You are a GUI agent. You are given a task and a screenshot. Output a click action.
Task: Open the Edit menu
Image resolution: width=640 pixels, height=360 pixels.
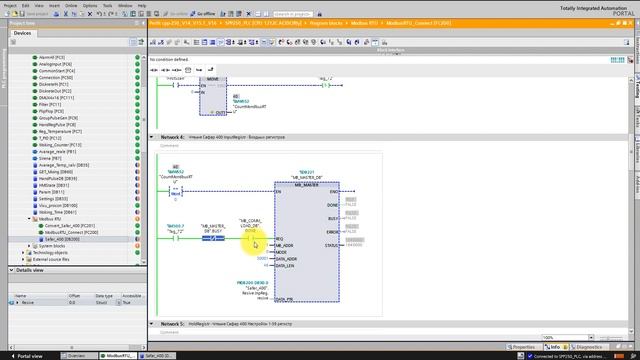25,6
